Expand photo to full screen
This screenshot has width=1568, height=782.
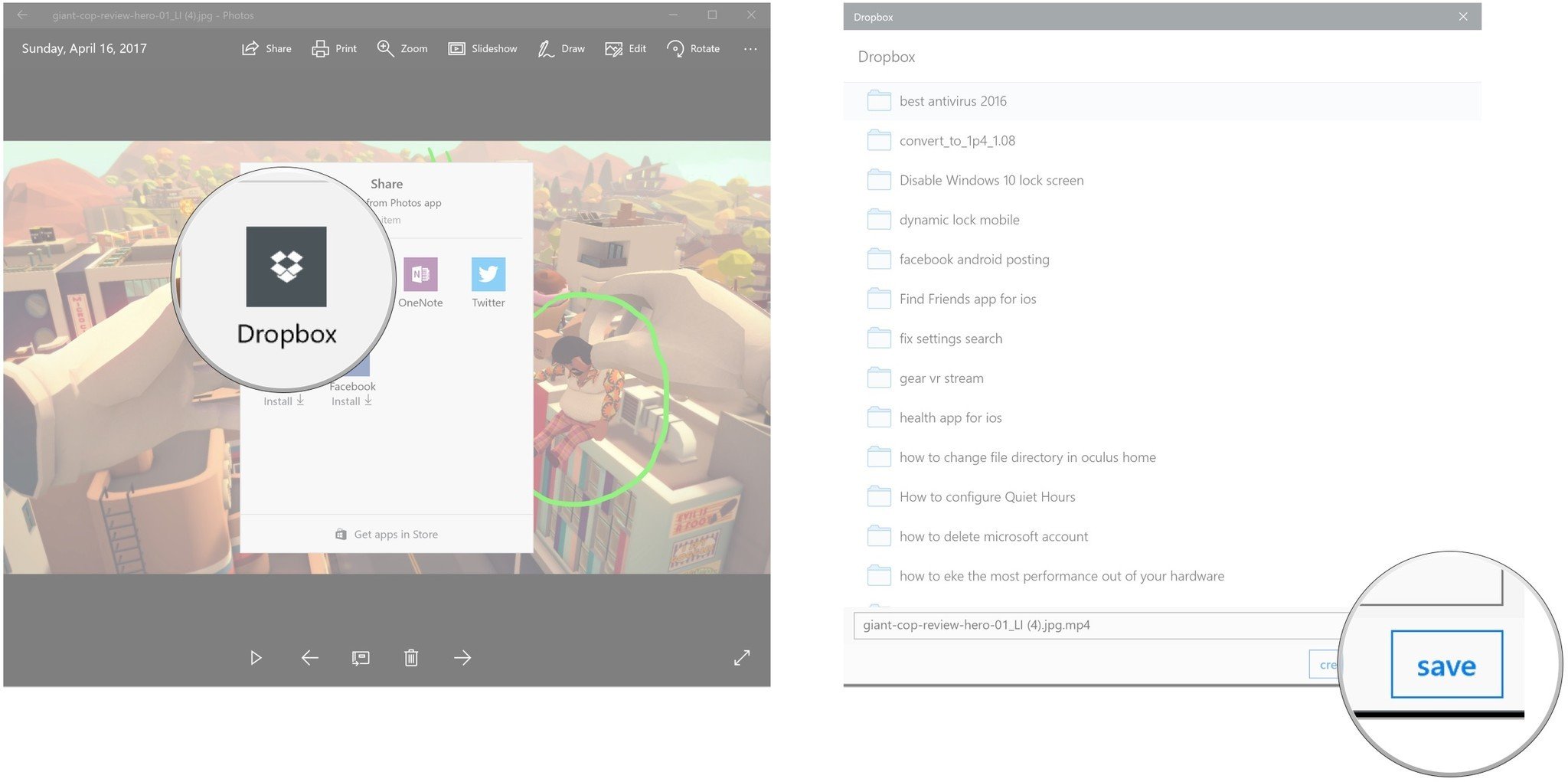[742, 658]
